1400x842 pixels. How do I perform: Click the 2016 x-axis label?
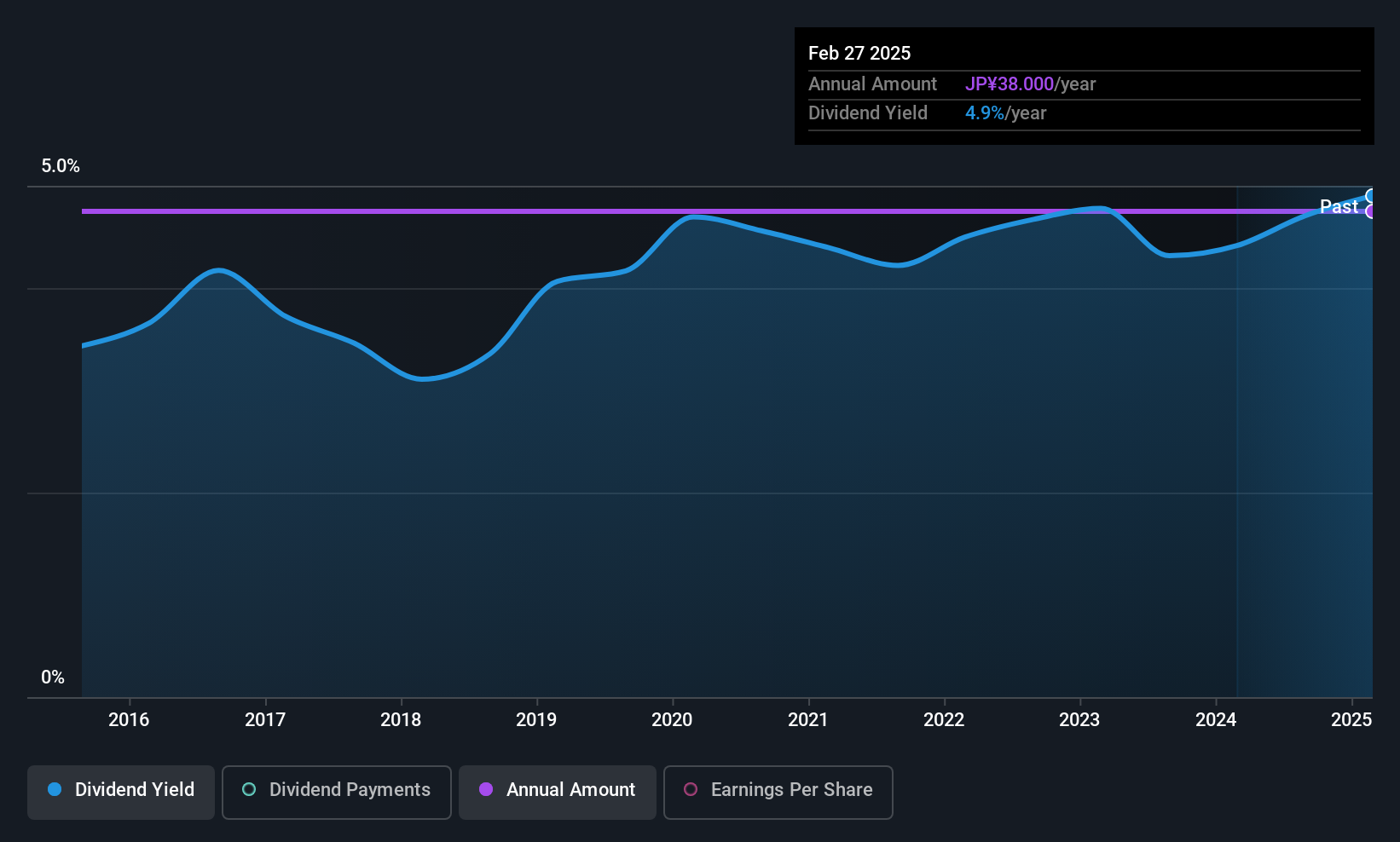tap(129, 719)
